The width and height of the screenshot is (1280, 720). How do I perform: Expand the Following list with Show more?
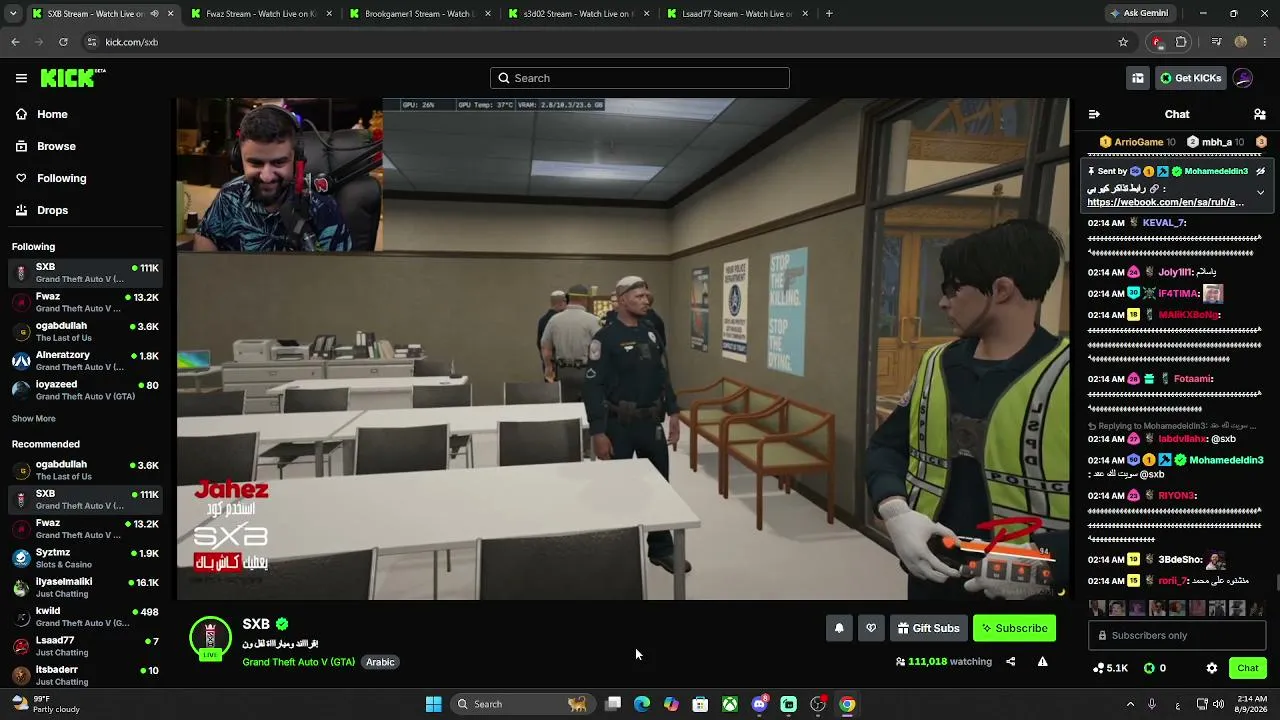34,419
